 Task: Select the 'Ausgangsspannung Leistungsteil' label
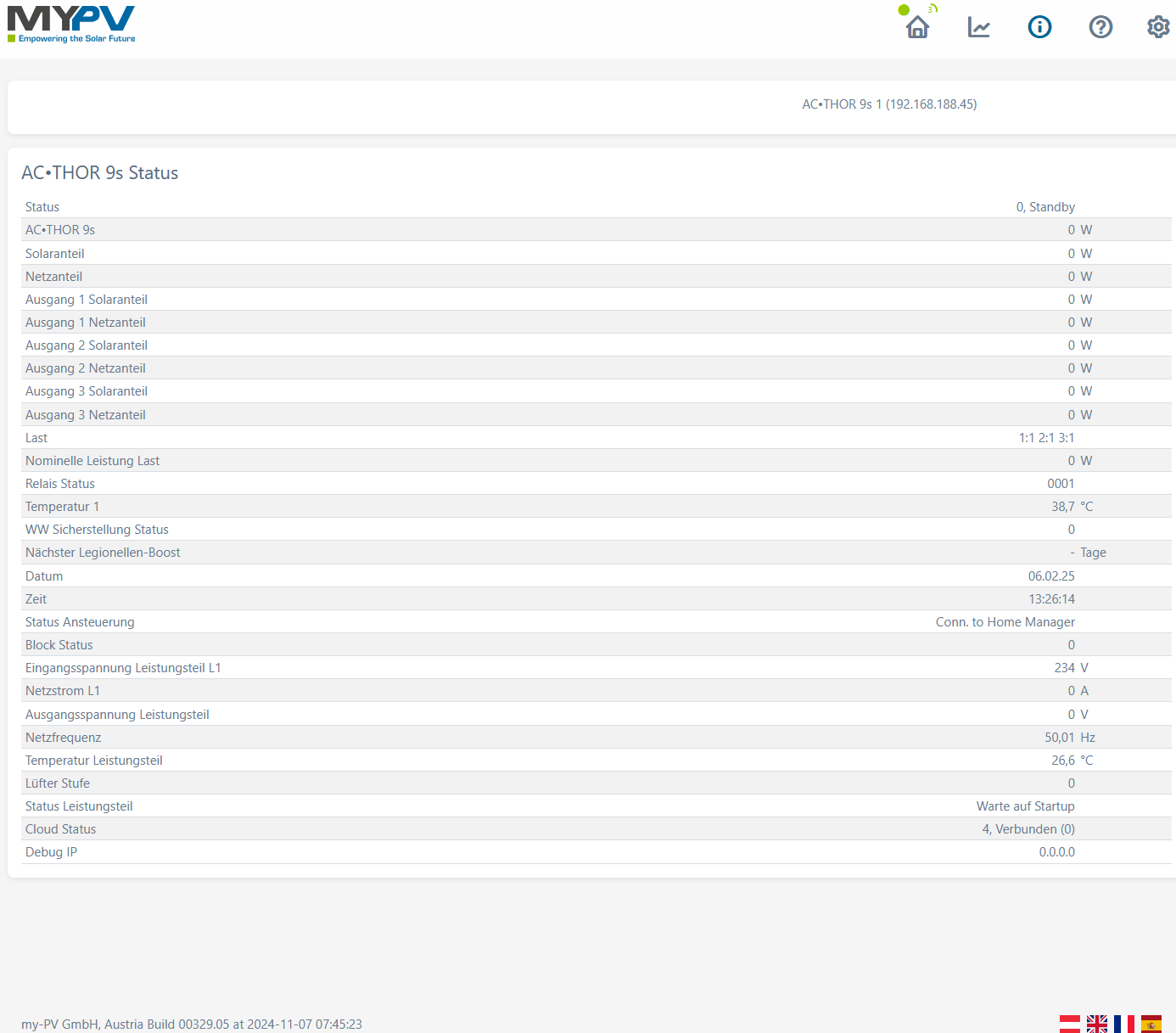coord(117,715)
